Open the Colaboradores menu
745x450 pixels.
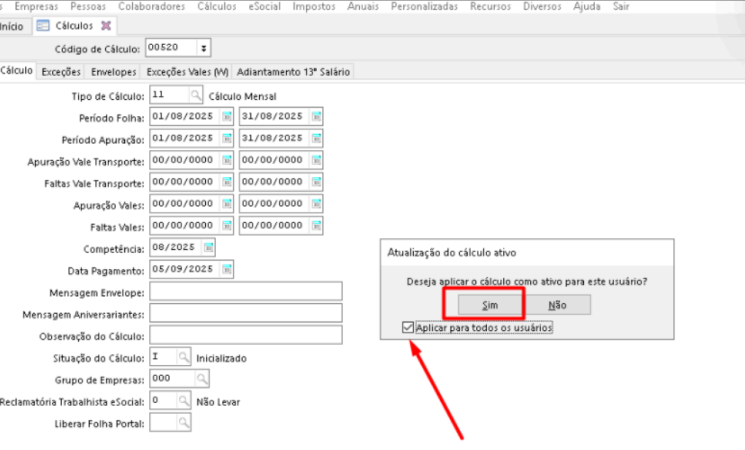(152, 6)
